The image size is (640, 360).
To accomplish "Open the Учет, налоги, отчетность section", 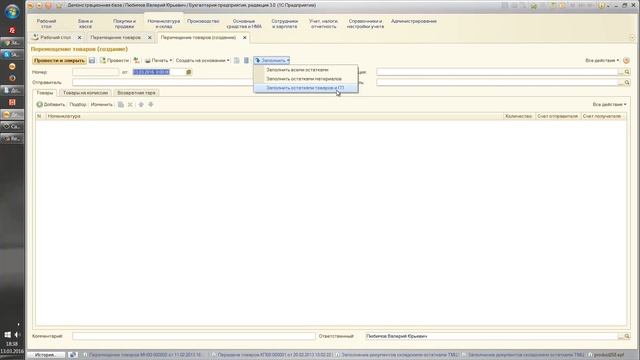I will point(323,24).
